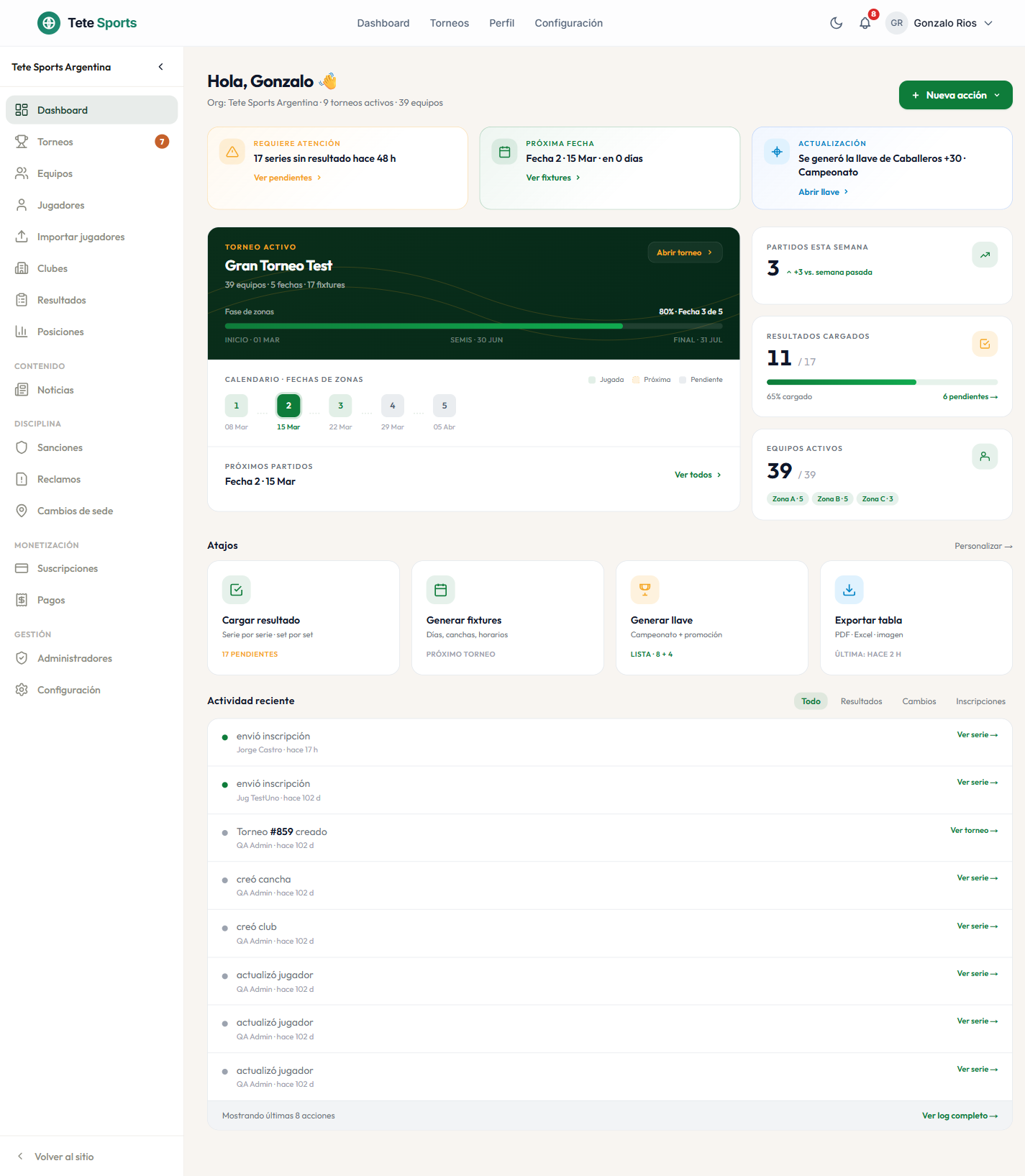Viewport: 1025px width, 1176px height.
Task: Click the Sanciones shield icon
Action: [x=22, y=447]
